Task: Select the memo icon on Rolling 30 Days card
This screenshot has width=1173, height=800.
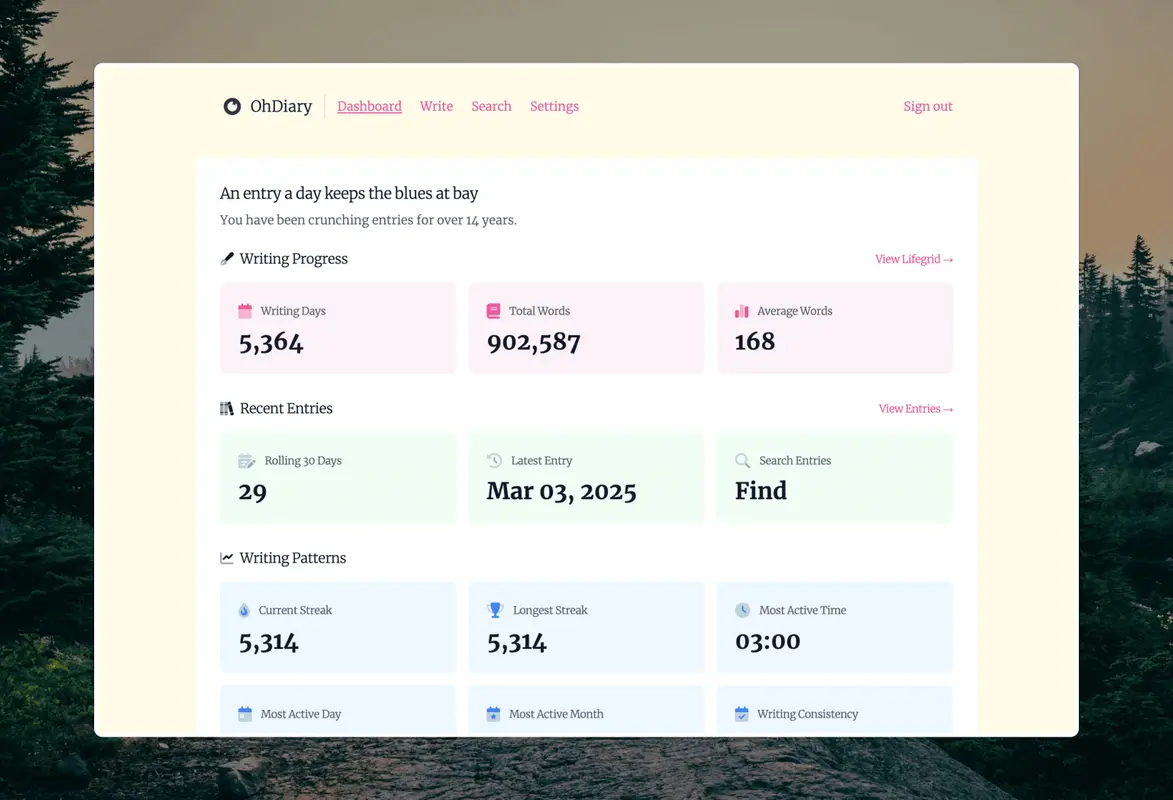Action: (x=246, y=461)
